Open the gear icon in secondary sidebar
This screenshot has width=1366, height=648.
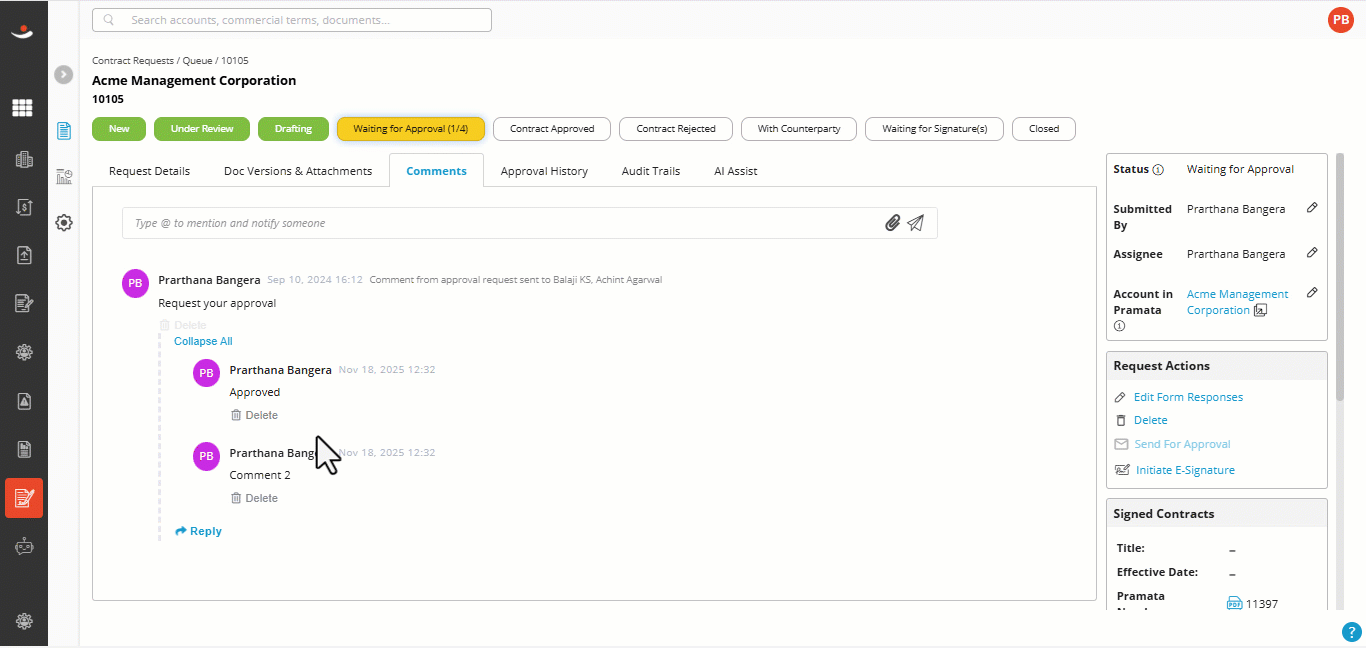tap(64, 223)
